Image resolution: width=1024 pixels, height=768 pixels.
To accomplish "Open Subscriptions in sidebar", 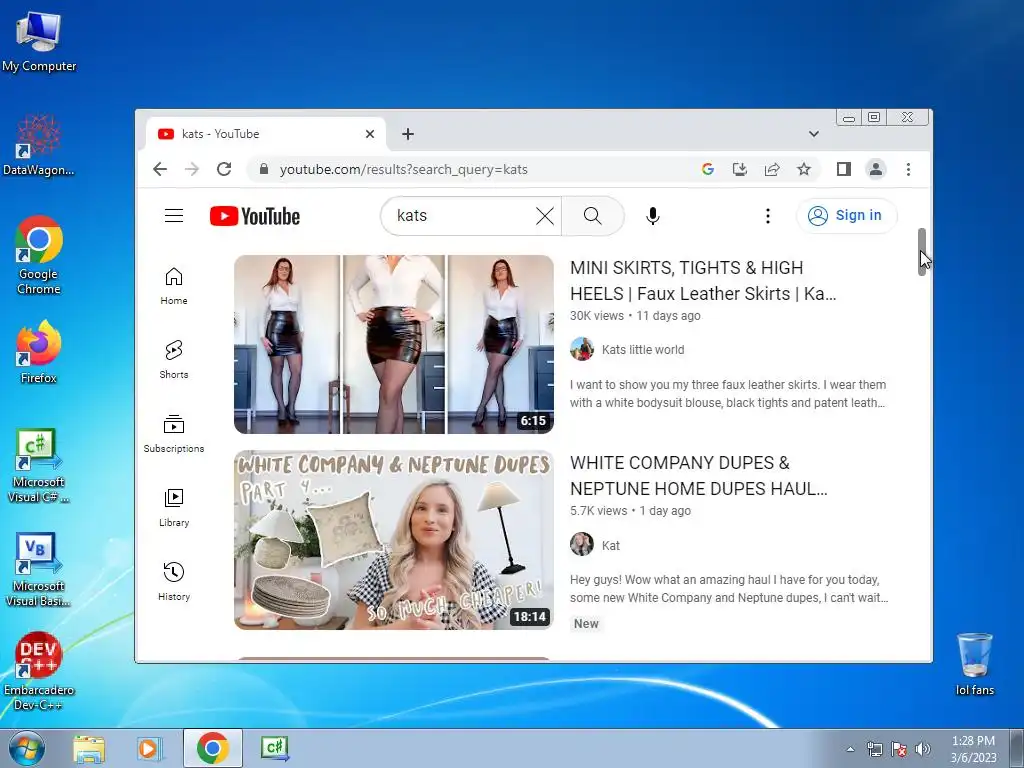I will coord(174,434).
